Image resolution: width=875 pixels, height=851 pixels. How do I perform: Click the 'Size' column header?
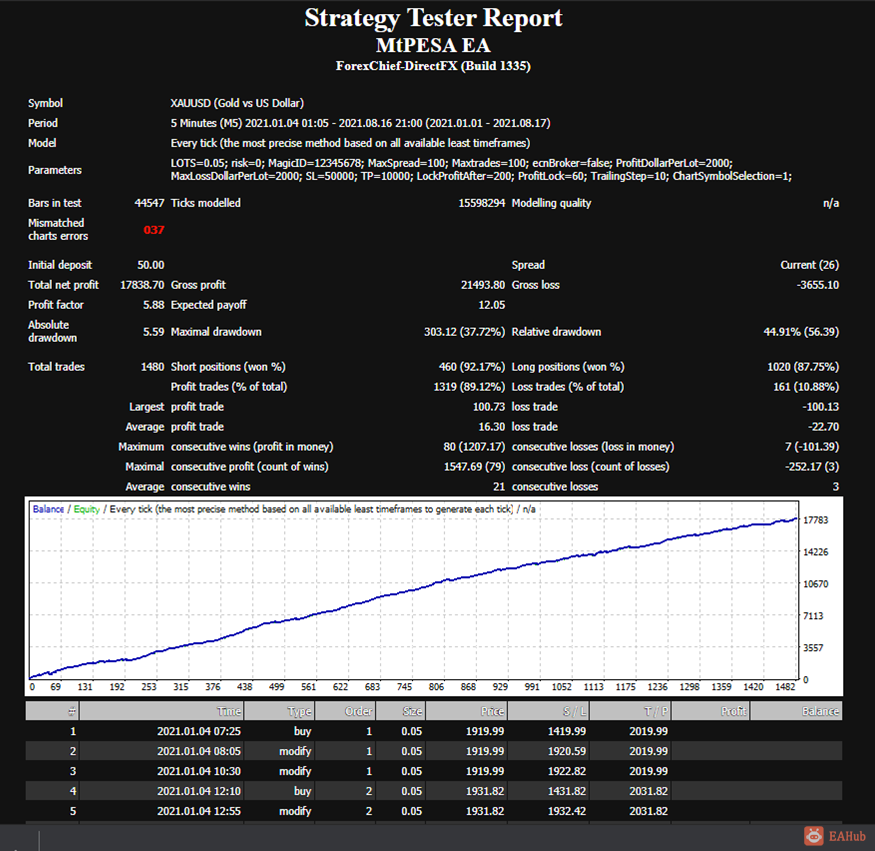point(401,711)
